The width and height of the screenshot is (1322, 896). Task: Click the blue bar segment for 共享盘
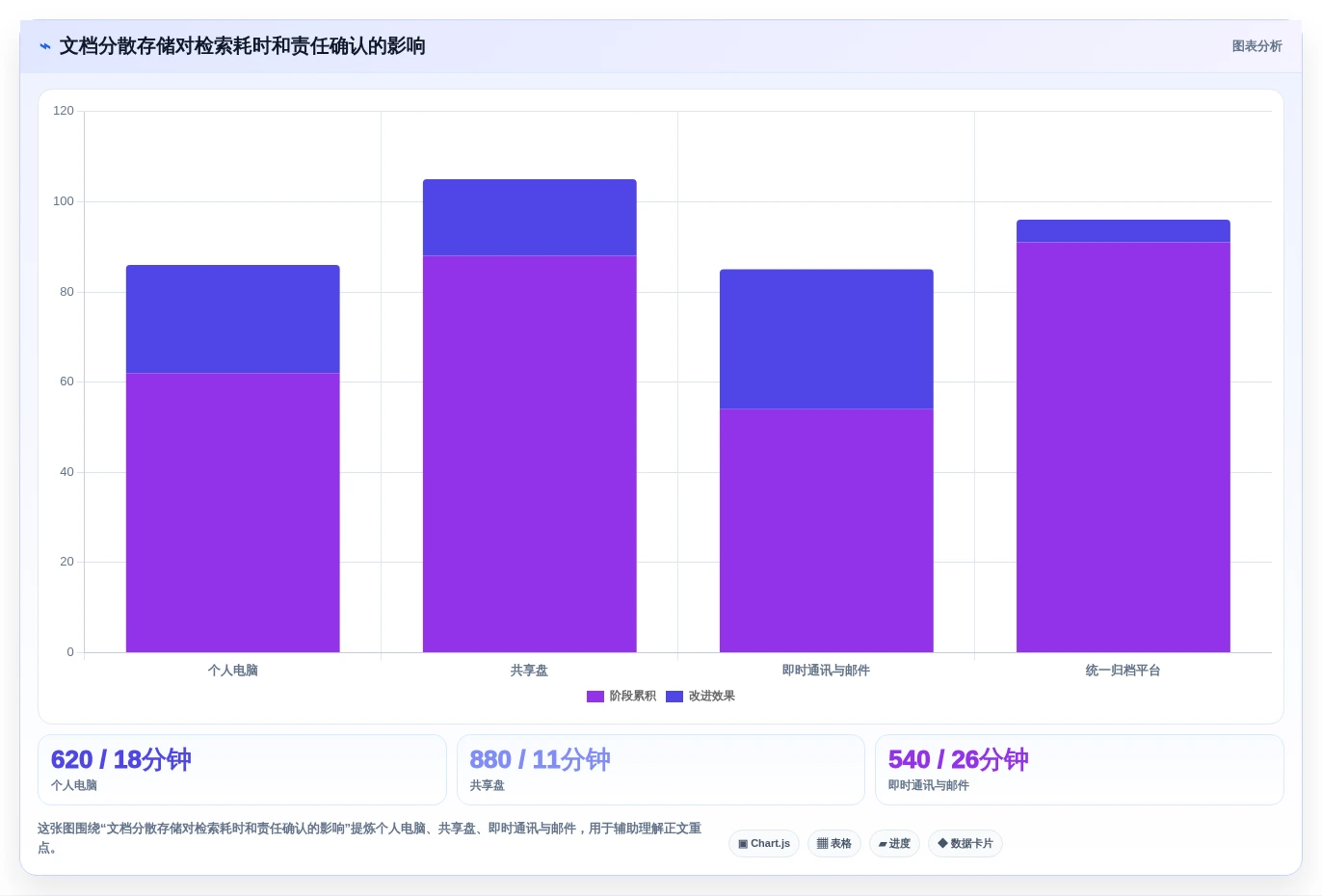[530, 218]
